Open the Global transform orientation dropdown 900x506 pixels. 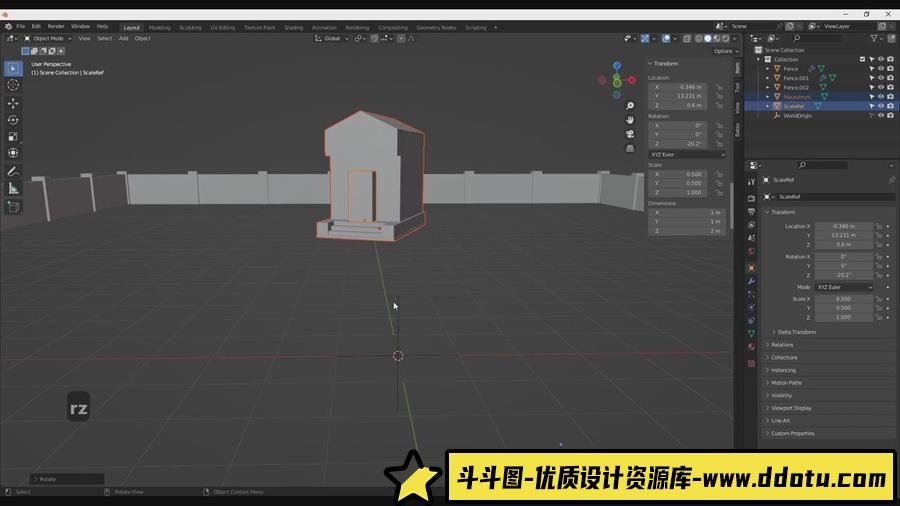332,38
